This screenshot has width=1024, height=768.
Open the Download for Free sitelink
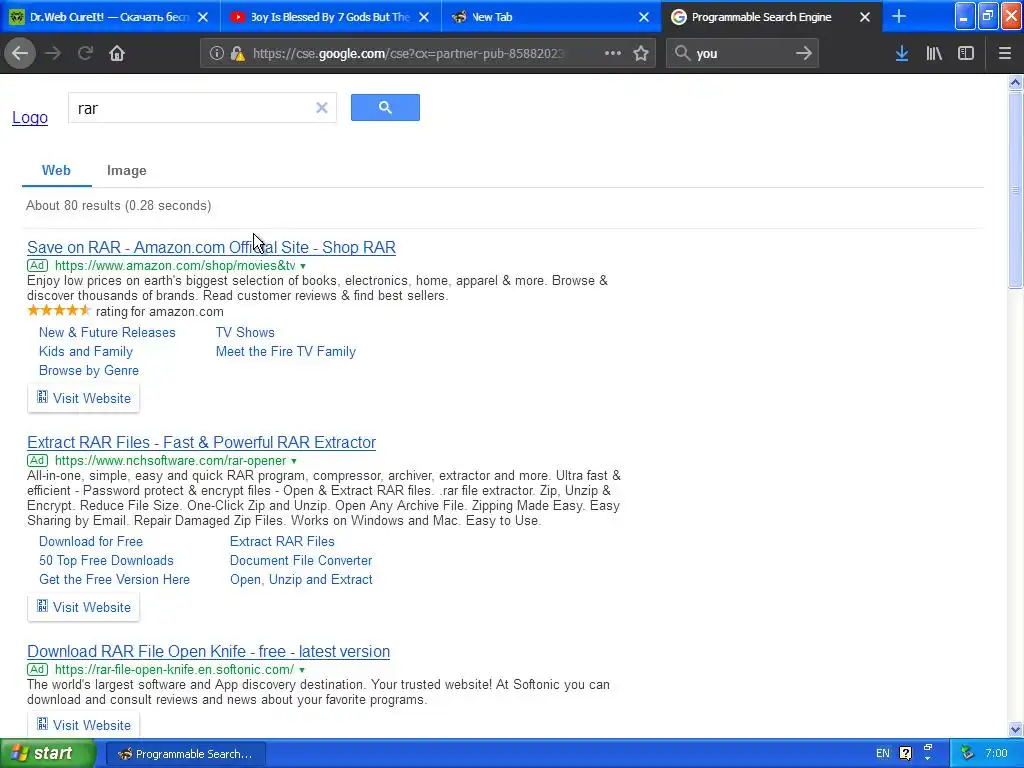tap(91, 541)
